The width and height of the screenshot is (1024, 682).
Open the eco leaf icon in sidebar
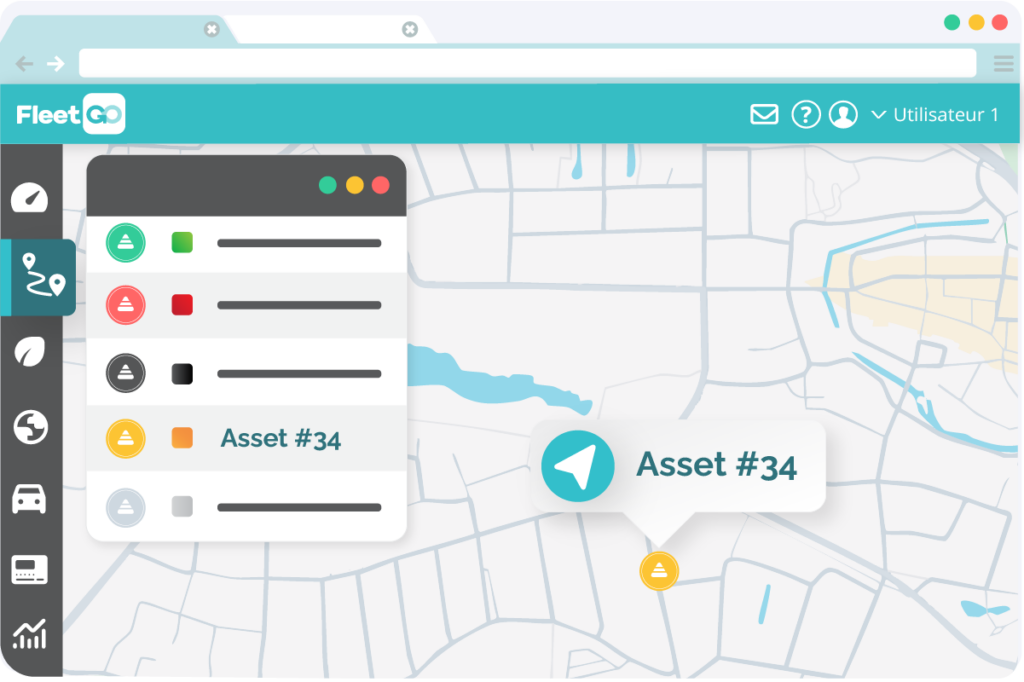pos(30,352)
